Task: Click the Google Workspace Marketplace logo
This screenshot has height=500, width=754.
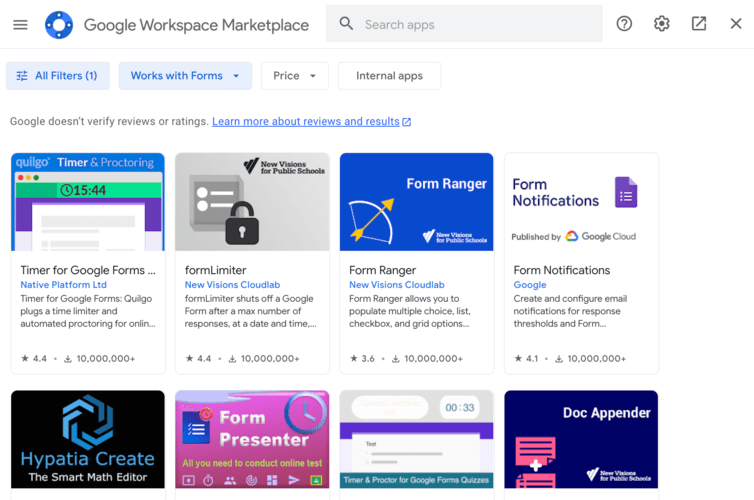Action: [x=59, y=25]
